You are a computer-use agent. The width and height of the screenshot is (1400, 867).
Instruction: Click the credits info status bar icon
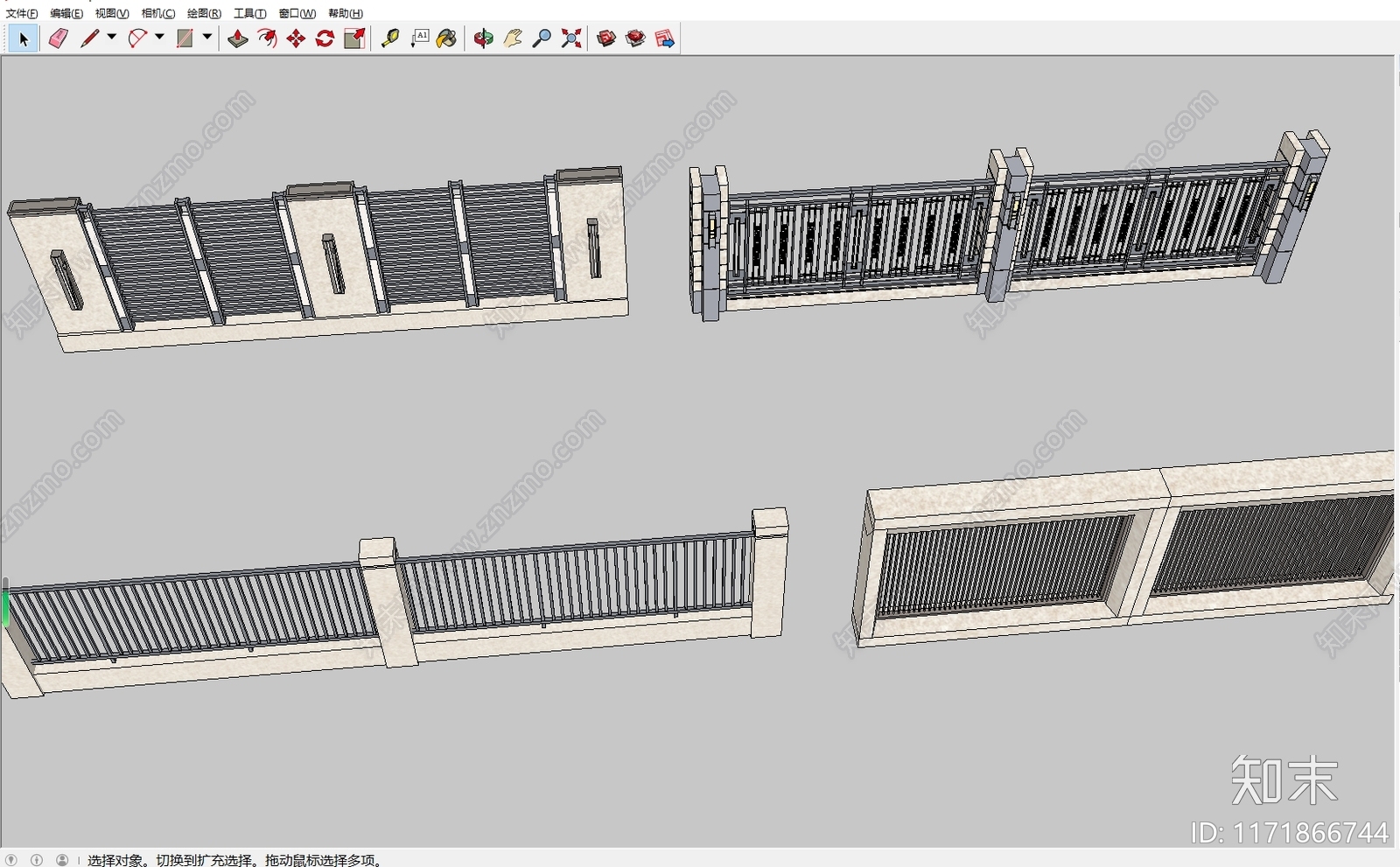point(37,860)
